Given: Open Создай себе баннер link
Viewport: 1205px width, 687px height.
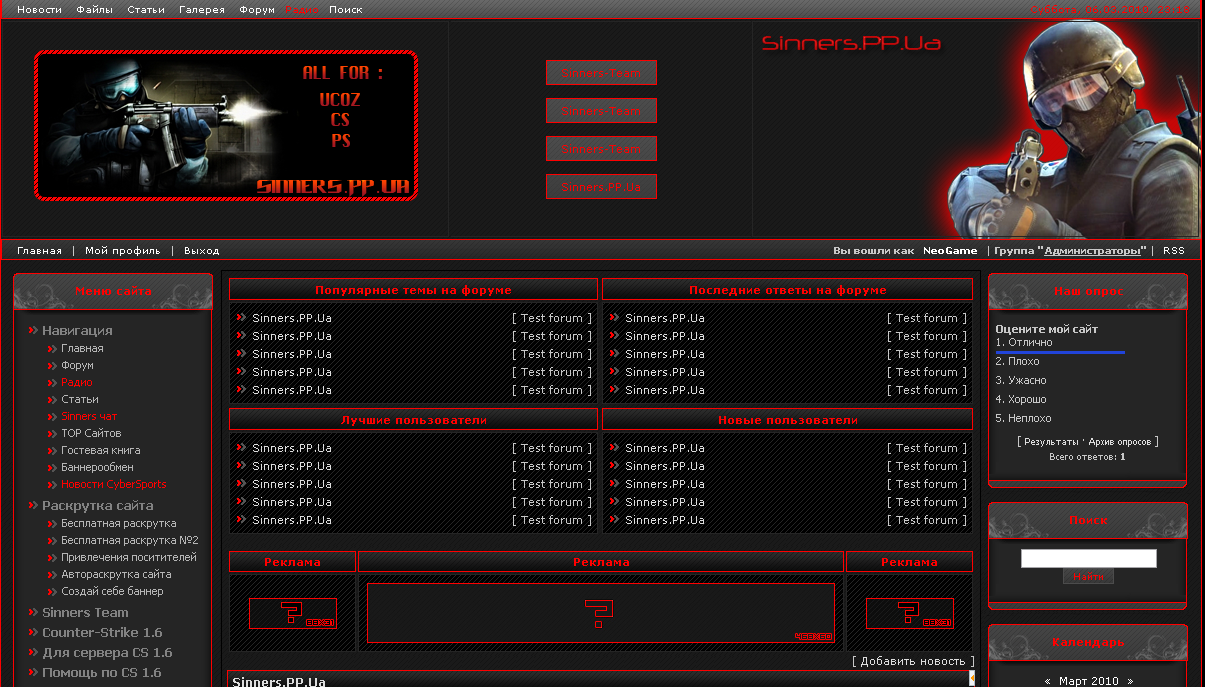Looking at the screenshot, I should [x=112, y=591].
